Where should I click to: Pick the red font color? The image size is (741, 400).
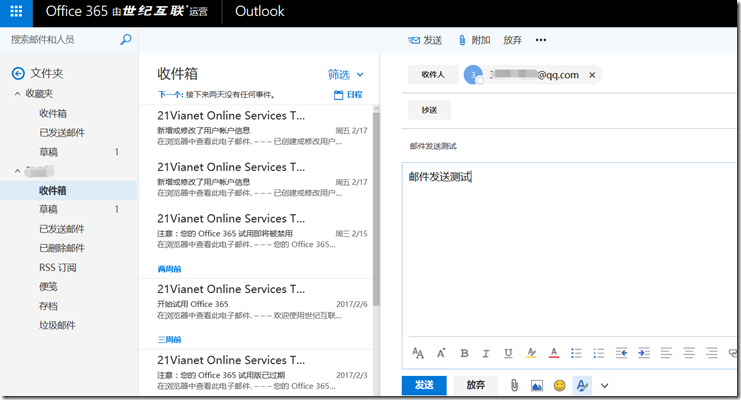click(554, 353)
